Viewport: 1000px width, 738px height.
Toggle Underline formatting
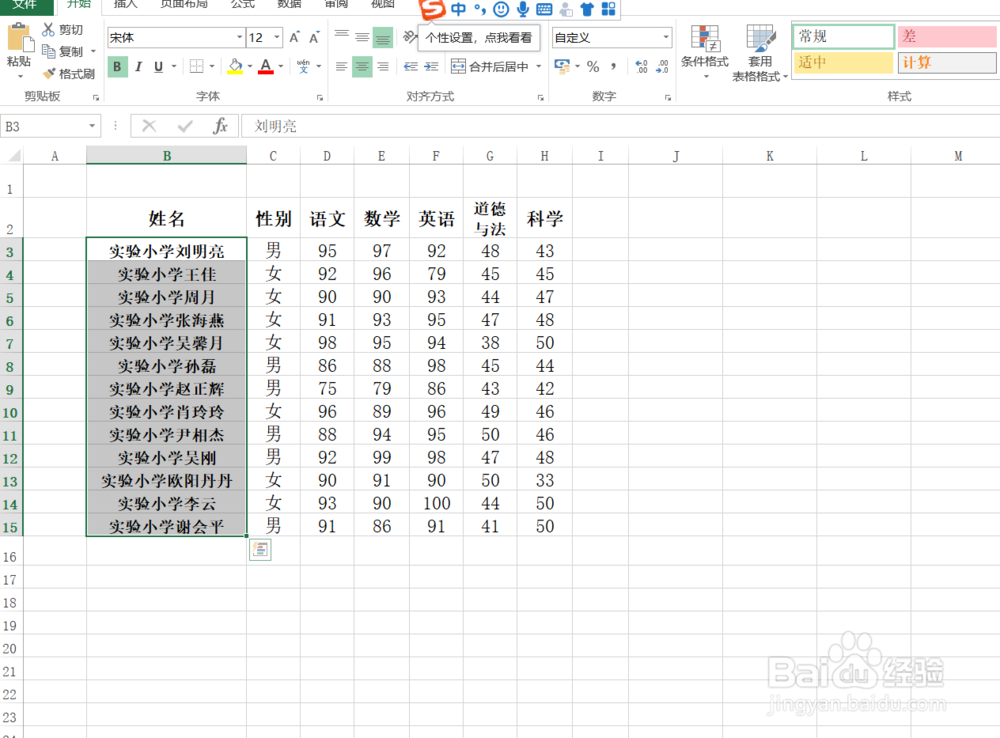click(158, 66)
